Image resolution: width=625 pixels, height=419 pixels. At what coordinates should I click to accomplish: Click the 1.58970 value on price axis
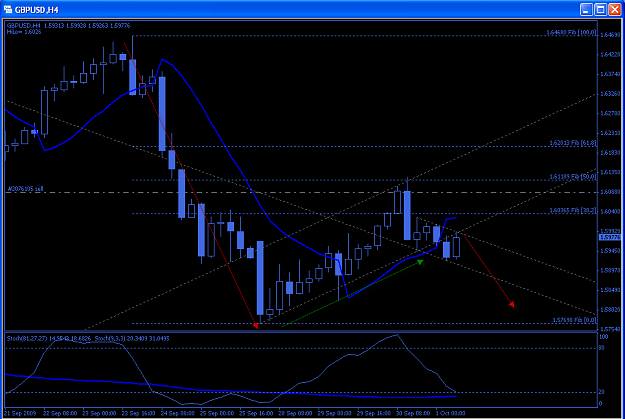tap(610, 270)
